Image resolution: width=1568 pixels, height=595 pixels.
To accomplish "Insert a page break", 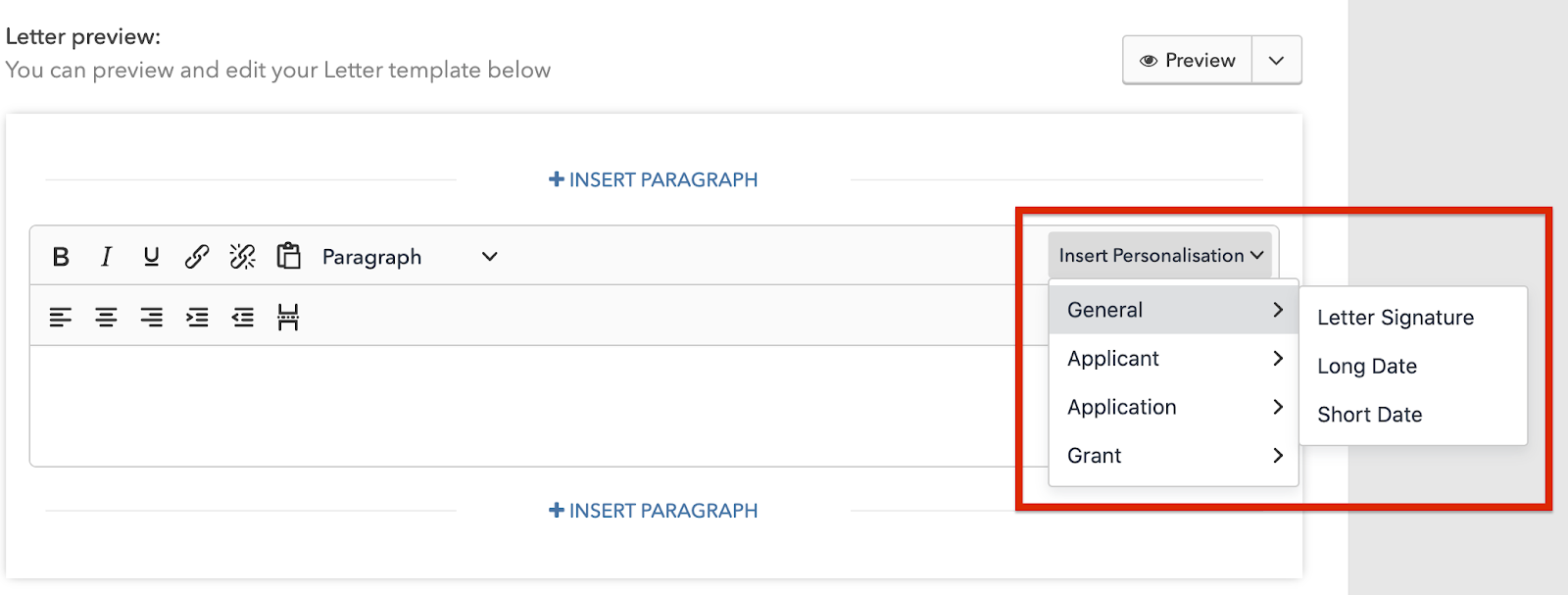I will [288, 317].
